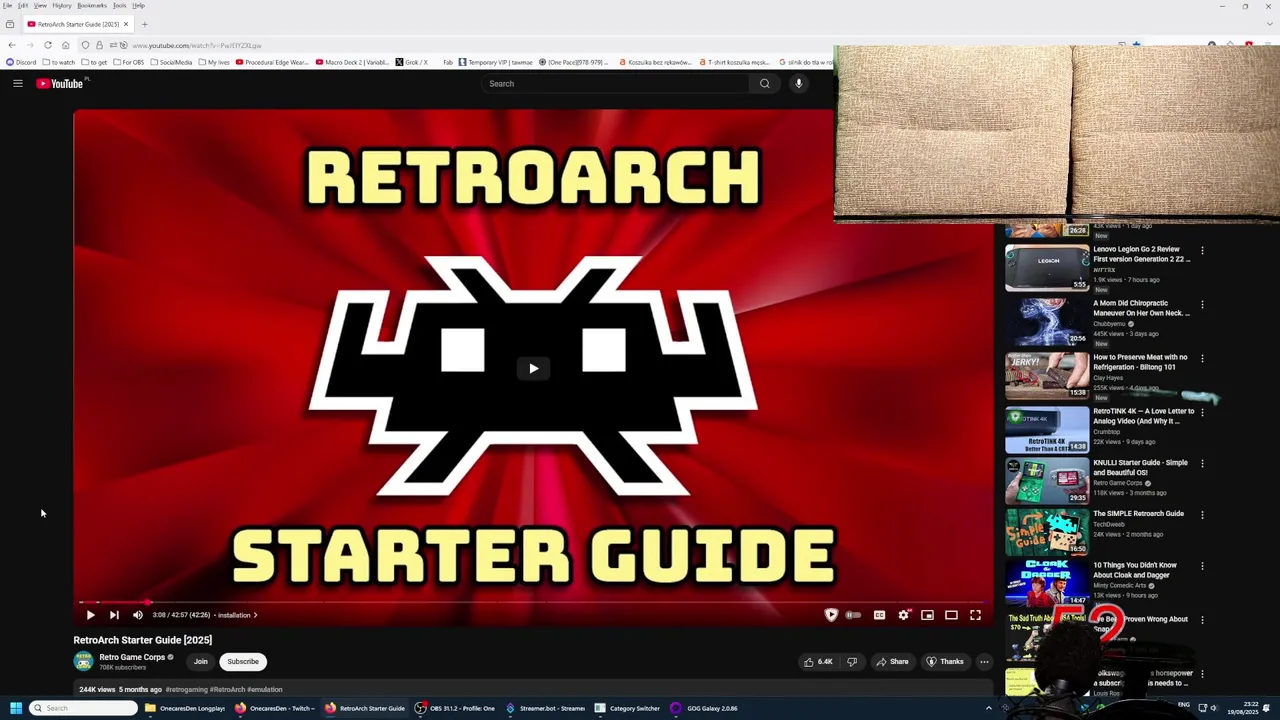
Task: Switch to Streamer.bot taskbar window
Action: (546, 708)
